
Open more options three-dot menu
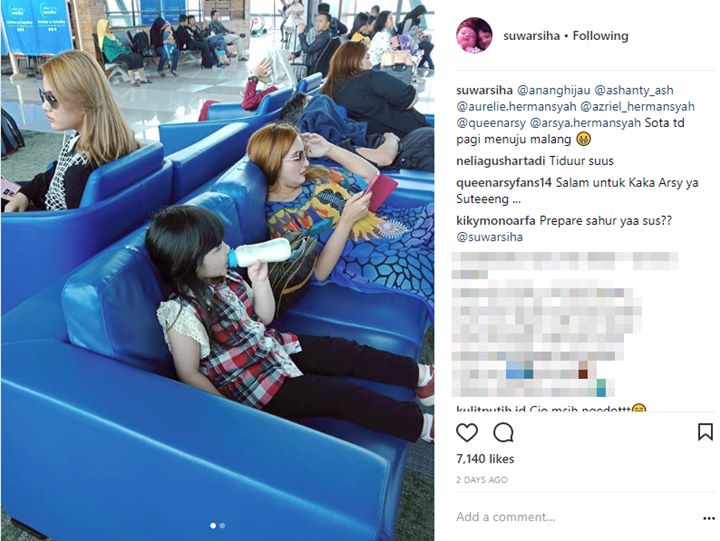click(x=709, y=518)
